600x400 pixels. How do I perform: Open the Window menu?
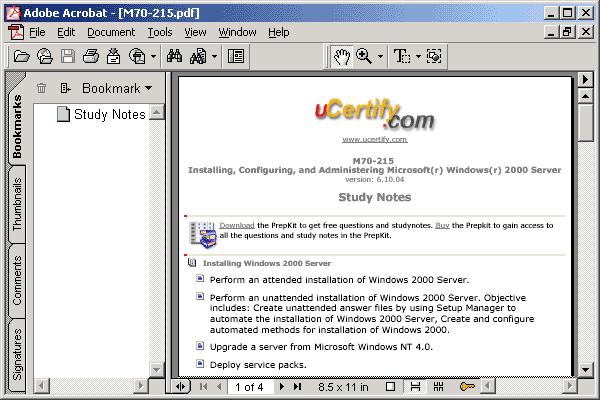(x=237, y=33)
